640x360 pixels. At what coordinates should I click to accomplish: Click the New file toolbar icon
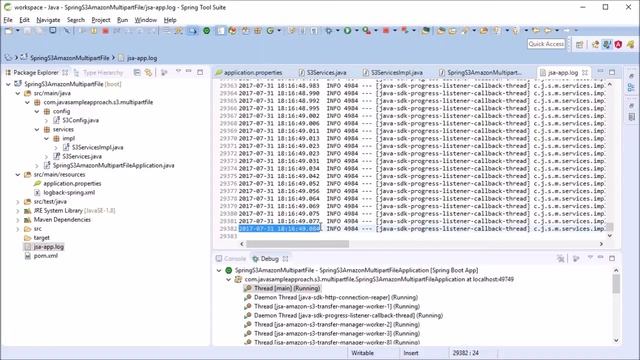coord(9,31)
